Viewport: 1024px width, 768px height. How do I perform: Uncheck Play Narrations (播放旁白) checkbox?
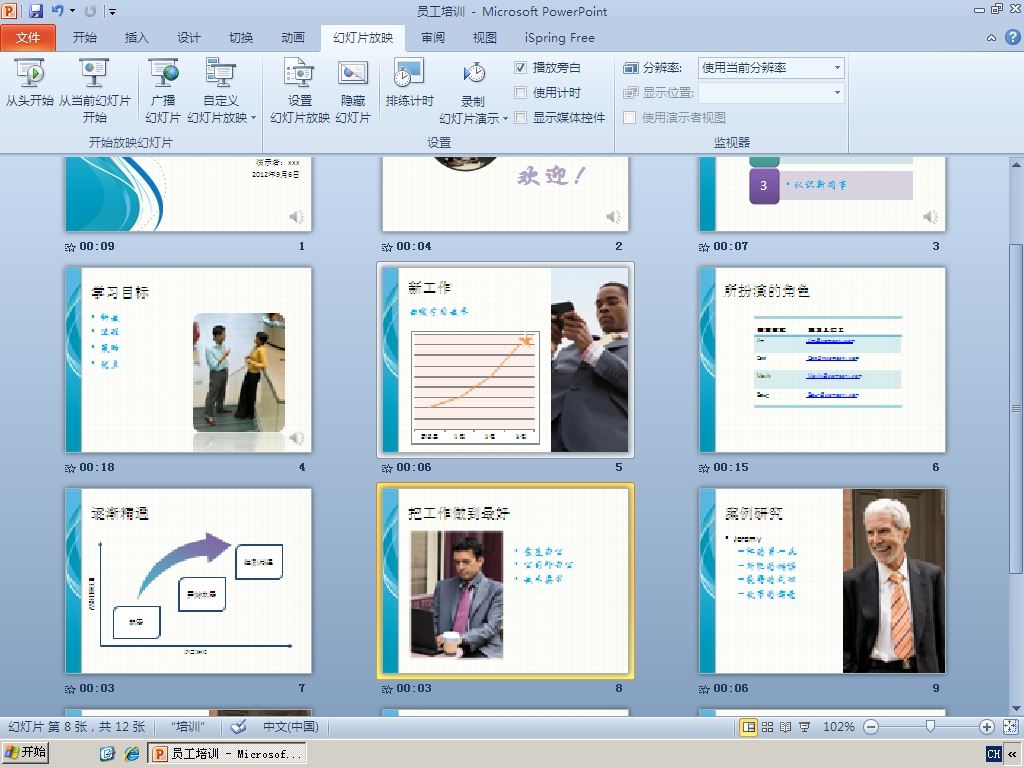coord(520,67)
